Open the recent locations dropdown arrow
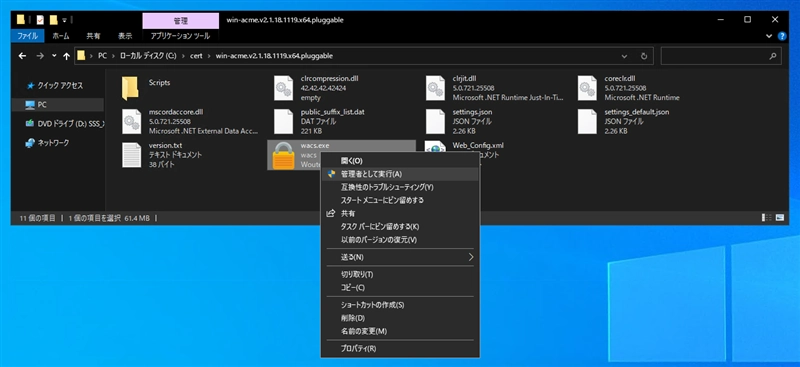The height and width of the screenshot is (367, 800). (x=55, y=56)
